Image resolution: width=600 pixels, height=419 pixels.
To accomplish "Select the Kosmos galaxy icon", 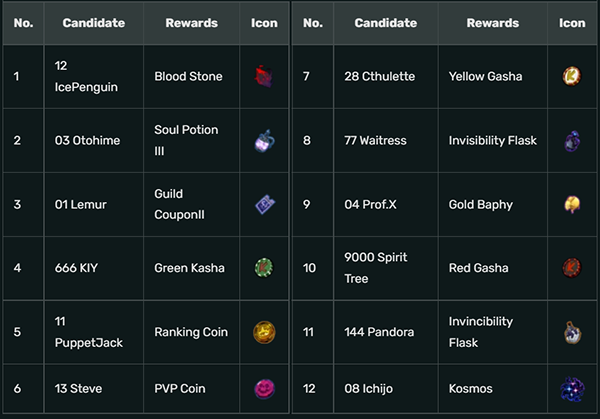I will (x=572, y=389).
